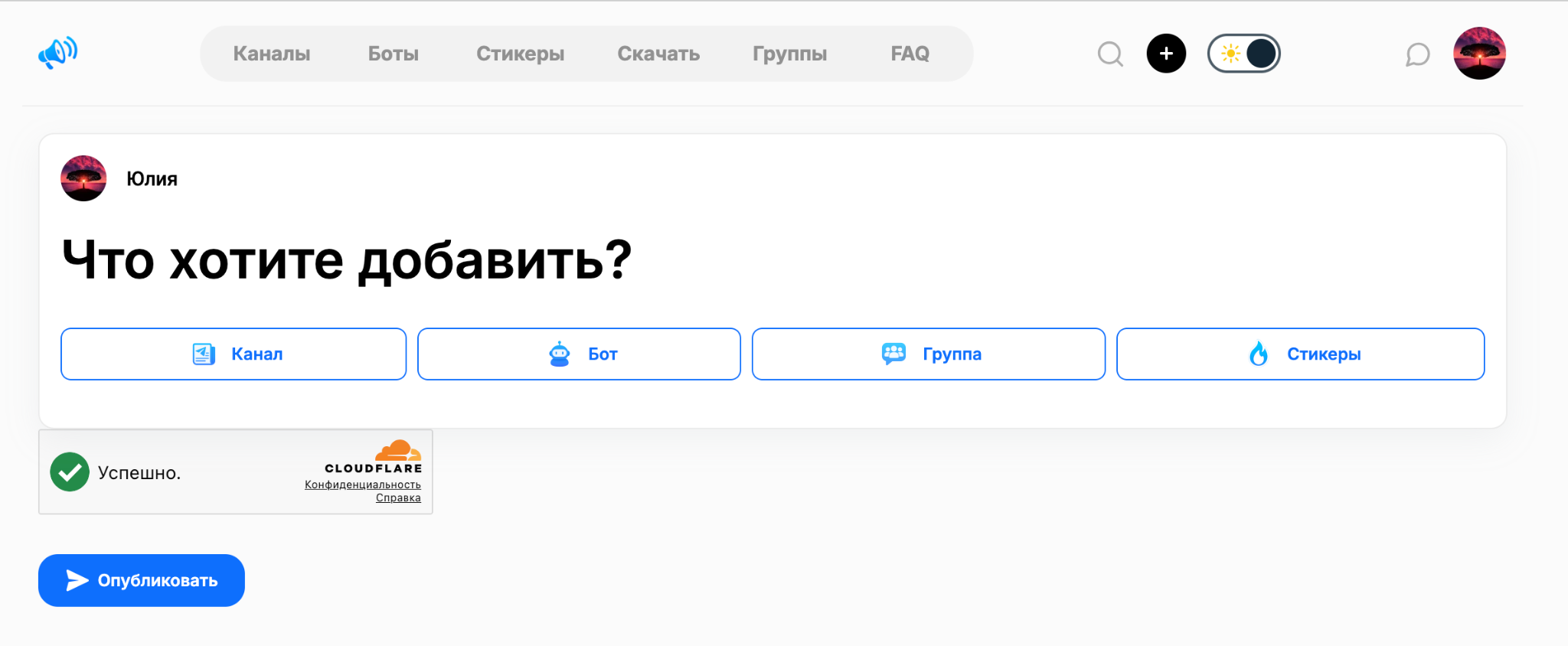Open the FAQ page from the menu
The height and width of the screenshot is (646, 1568).
910,54
